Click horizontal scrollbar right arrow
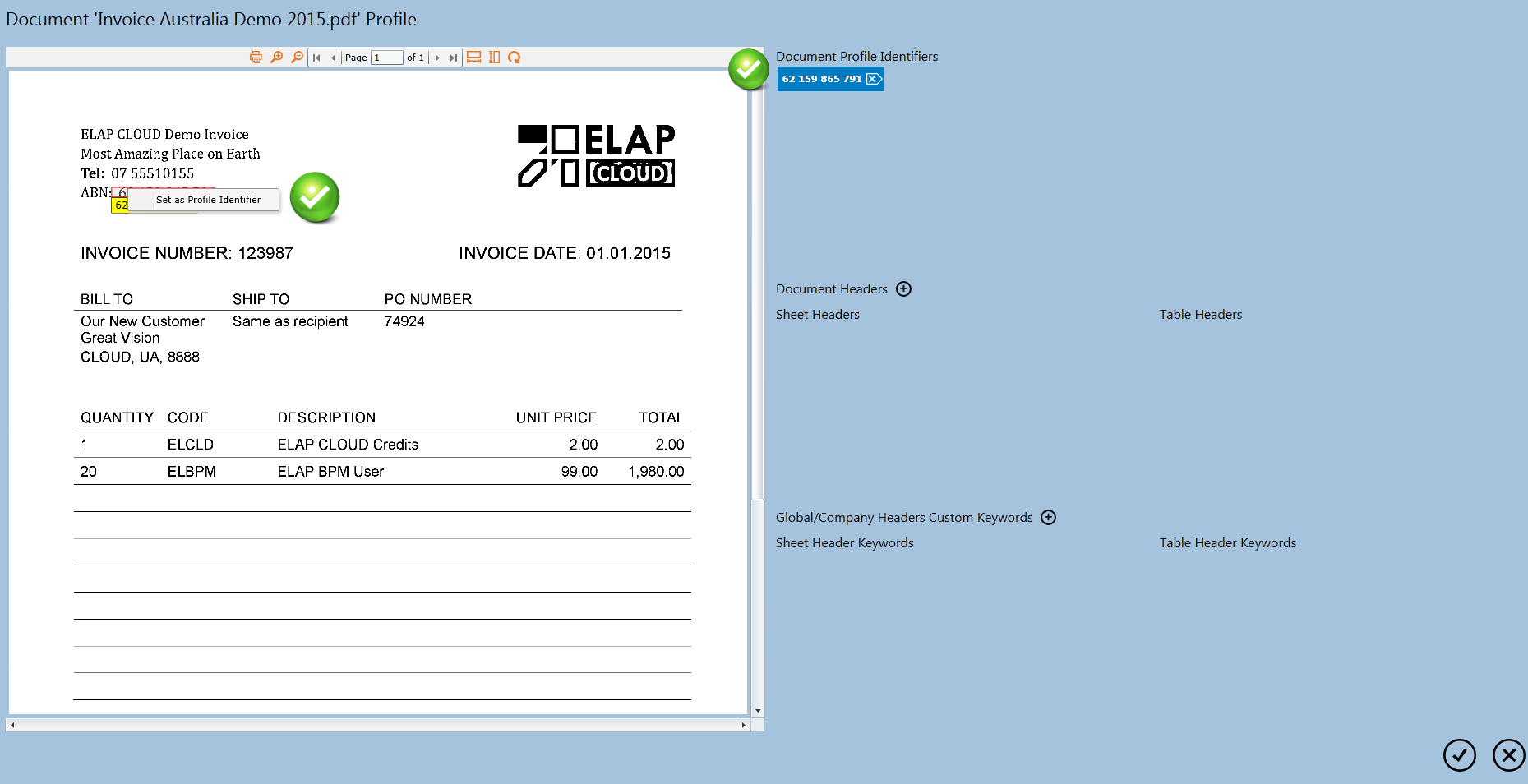This screenshot has width=1528, height=784. pos(743,725)
